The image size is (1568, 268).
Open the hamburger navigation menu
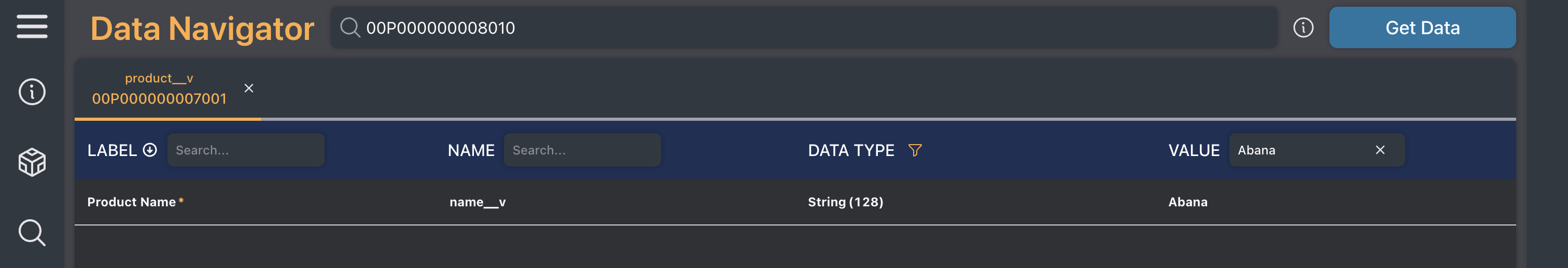[32, 27]
